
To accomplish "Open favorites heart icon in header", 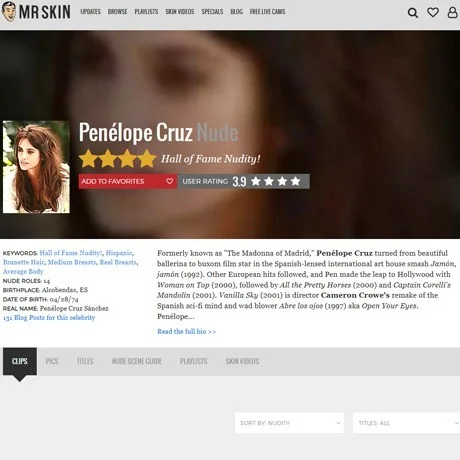I will [433, 12].
